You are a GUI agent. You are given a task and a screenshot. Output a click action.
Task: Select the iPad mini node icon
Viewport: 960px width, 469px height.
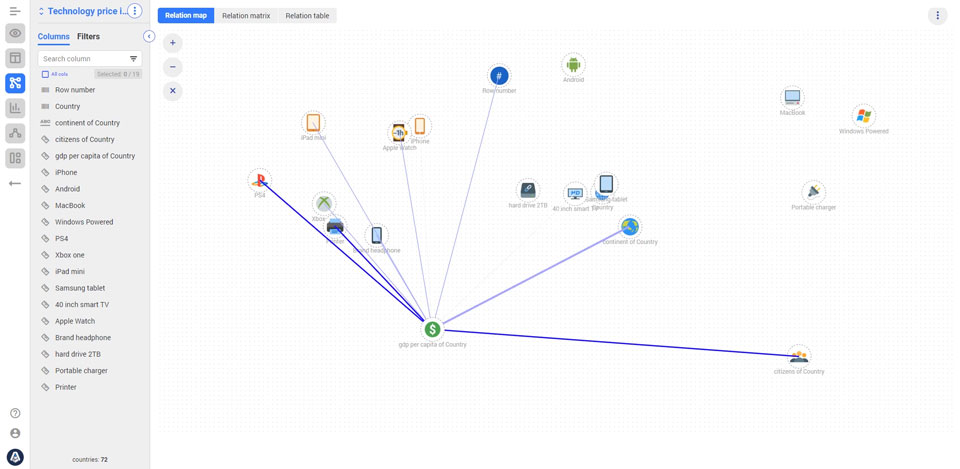click(x=313, y=122)
